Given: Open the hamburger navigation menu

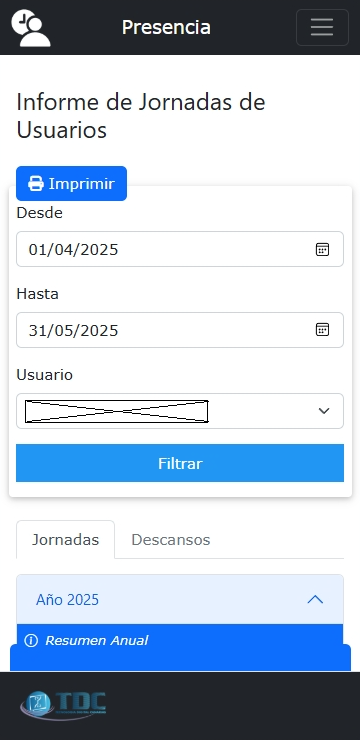Looking at the screenshot, I should coord(322,27).
